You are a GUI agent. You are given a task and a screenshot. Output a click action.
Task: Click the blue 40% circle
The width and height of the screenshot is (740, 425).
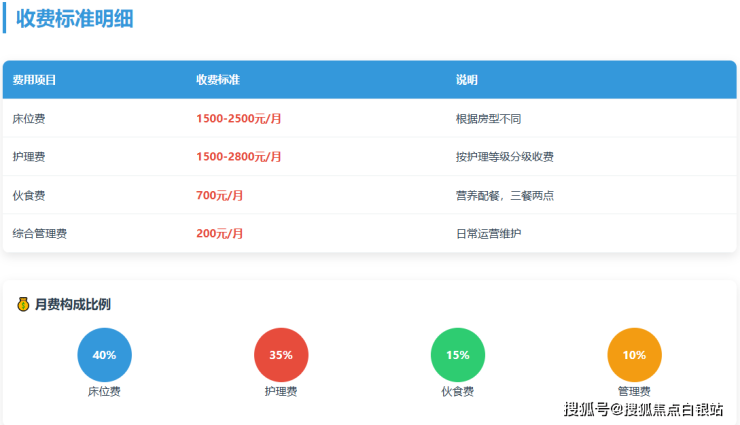coord(104,355)
